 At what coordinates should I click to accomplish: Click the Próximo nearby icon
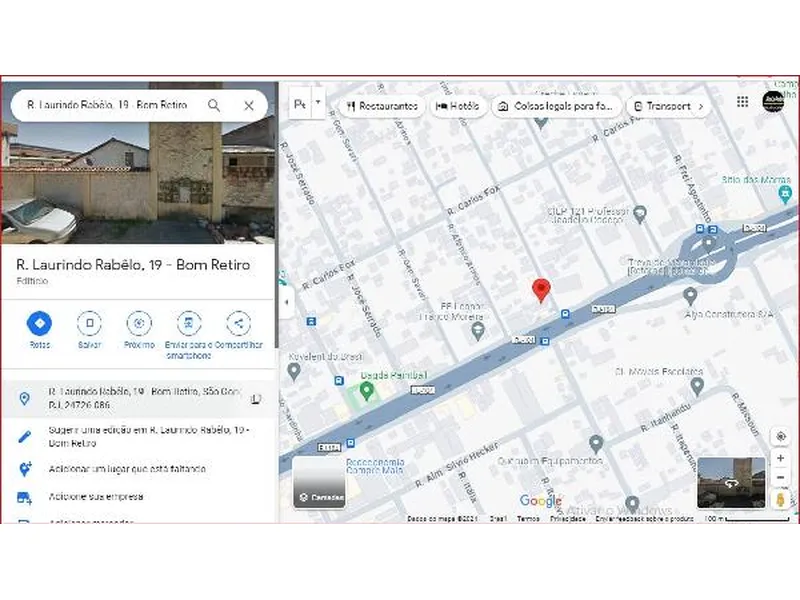coord(139,324)
